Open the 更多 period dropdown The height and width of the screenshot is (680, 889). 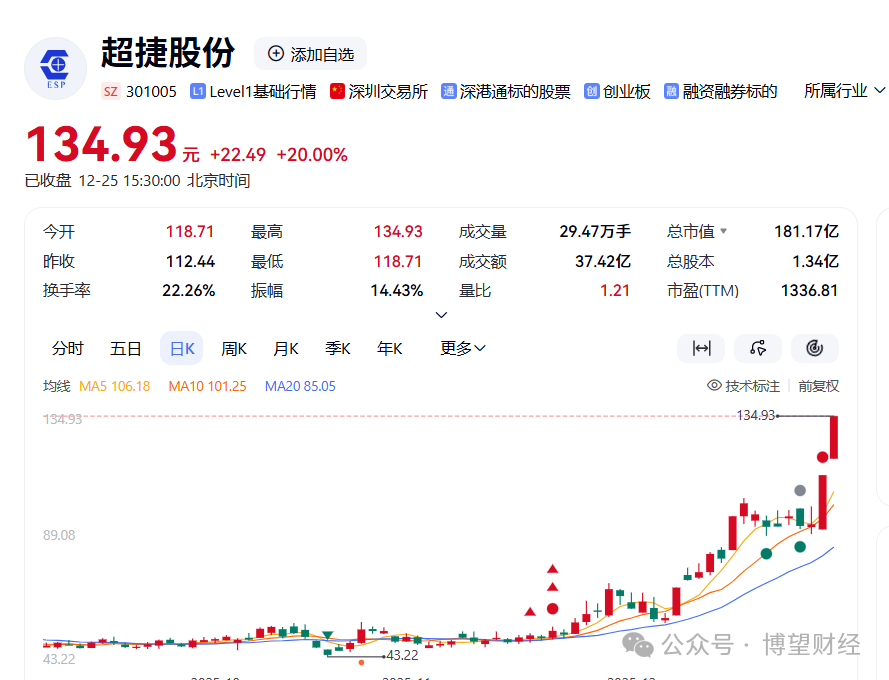click(463, 348)
